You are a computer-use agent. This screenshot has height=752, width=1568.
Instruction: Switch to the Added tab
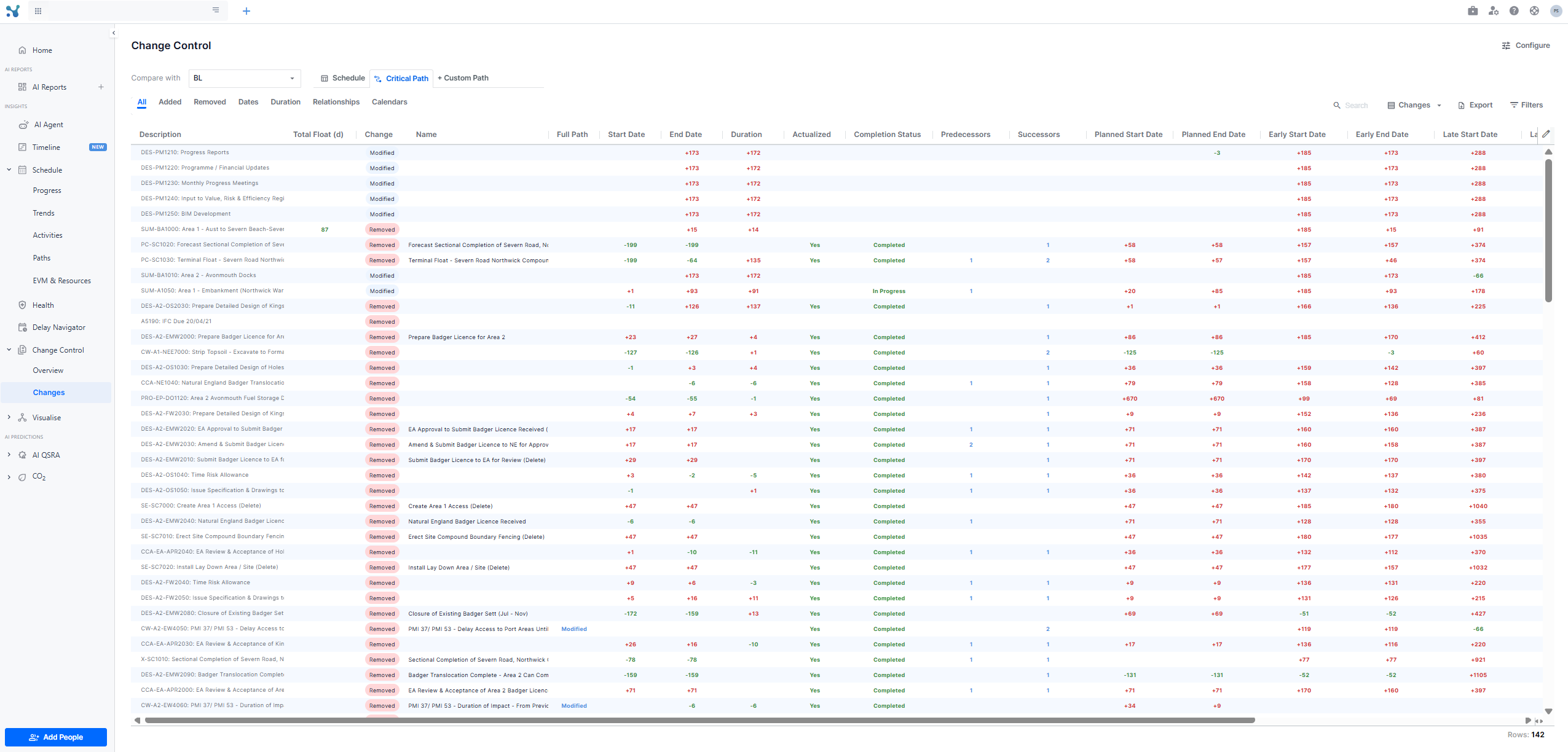coord(170,102)
